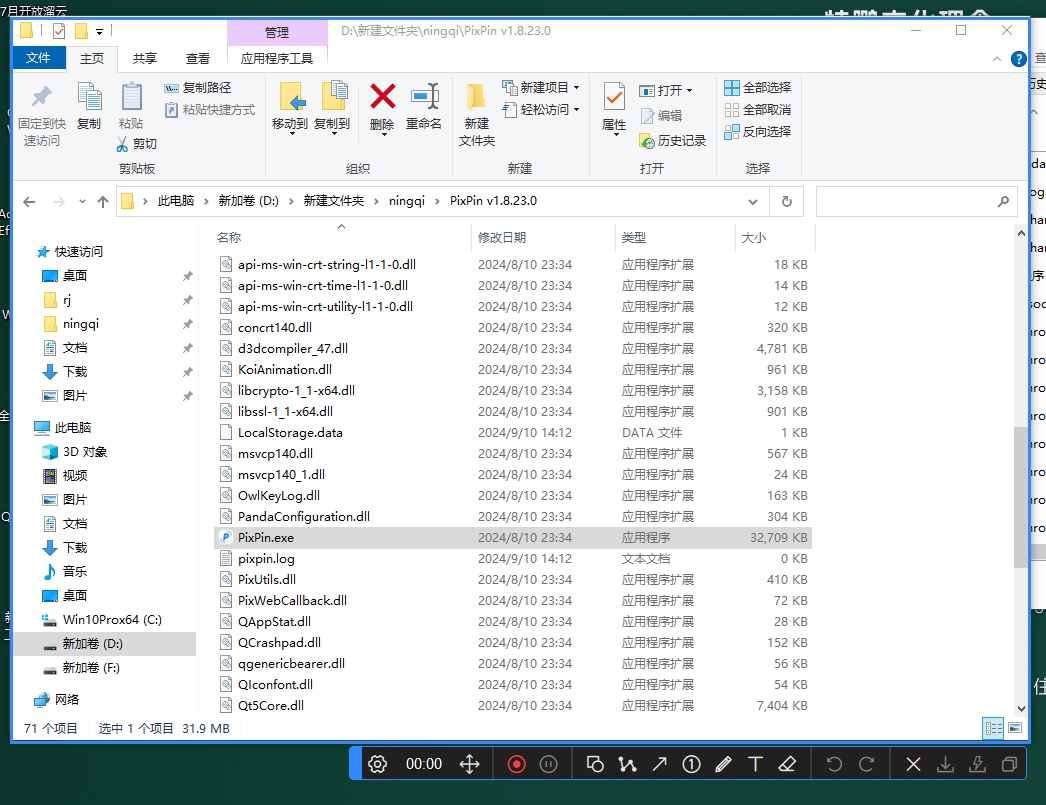Image resolution: width=1046 pixels, height=805 pixels.
Task: Open PixPin settings with the gear icon
Action: coord(377,763)
